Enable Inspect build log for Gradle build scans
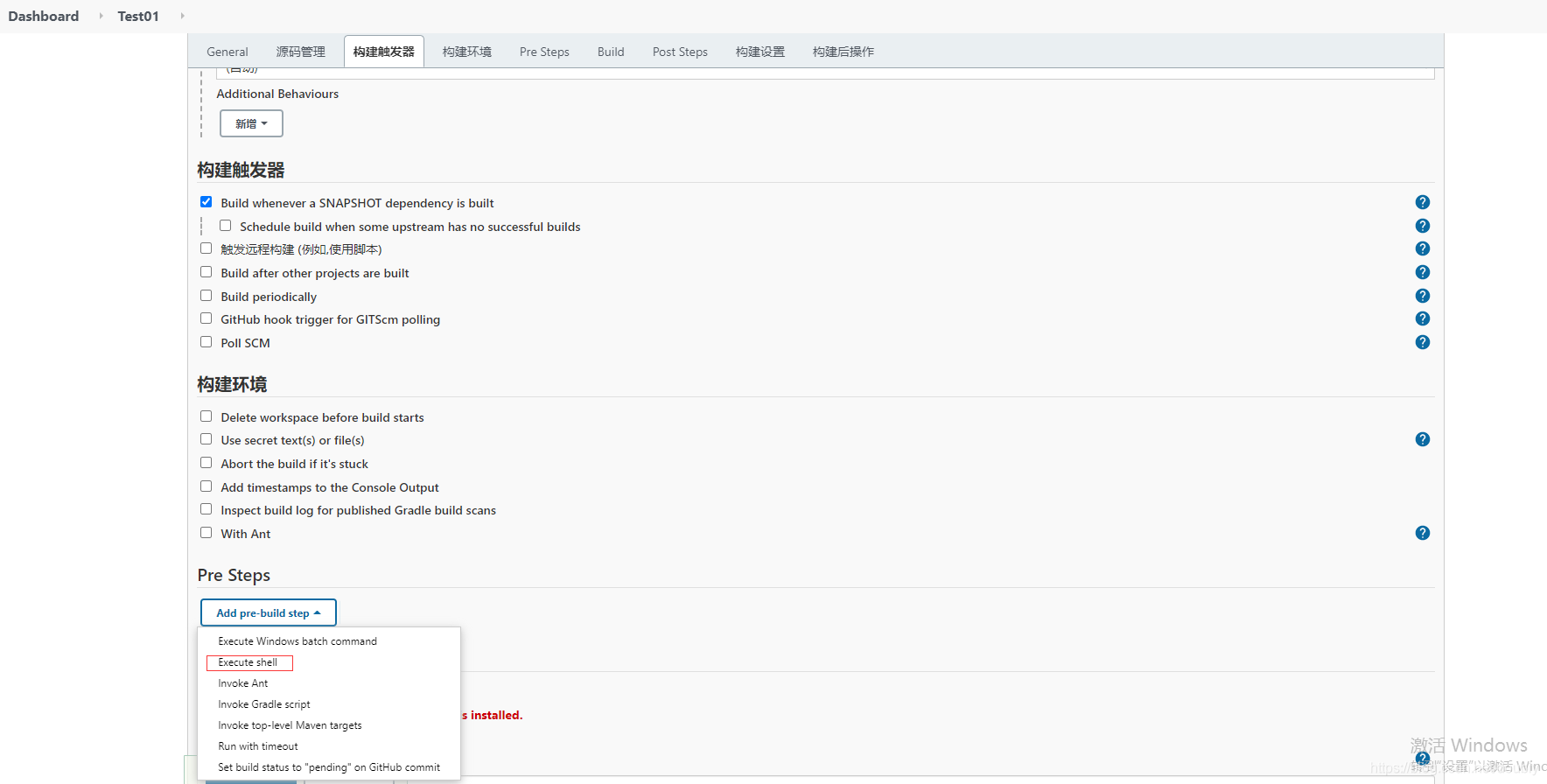The height and width of the screenshot is (784, 1547). (x=206, y=509)
